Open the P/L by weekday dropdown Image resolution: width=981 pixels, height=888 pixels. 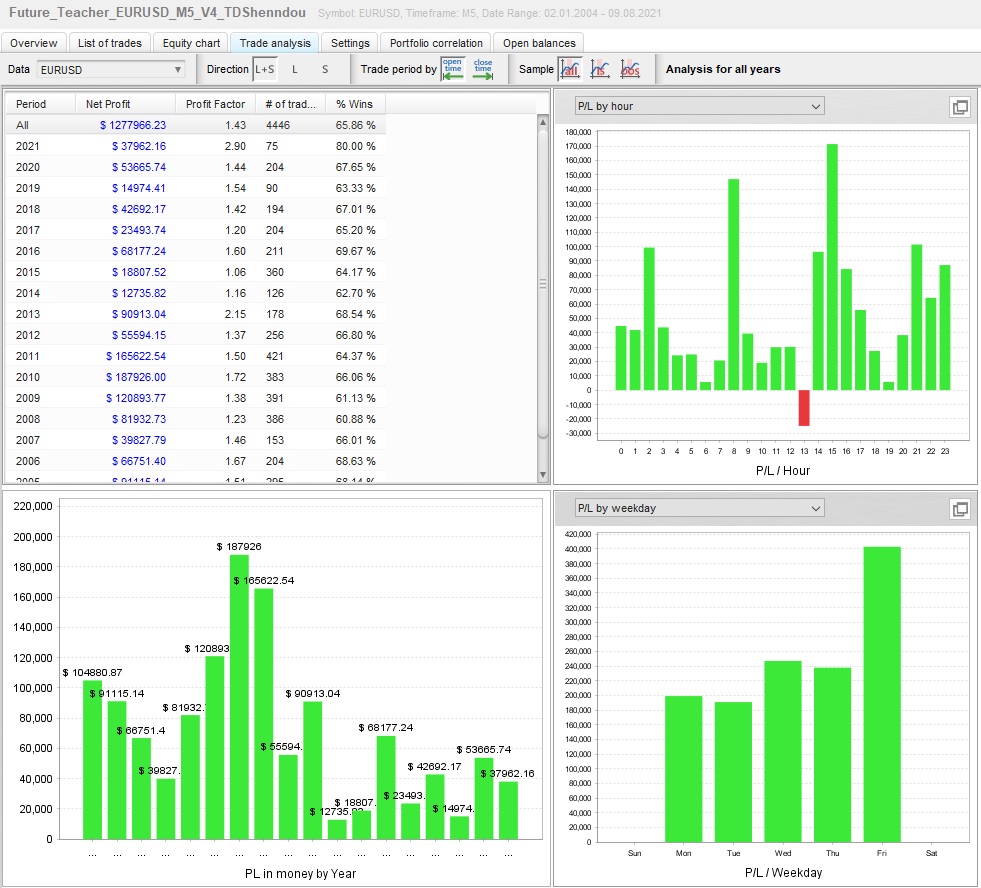pyautogui.click(x=699, y=508)
